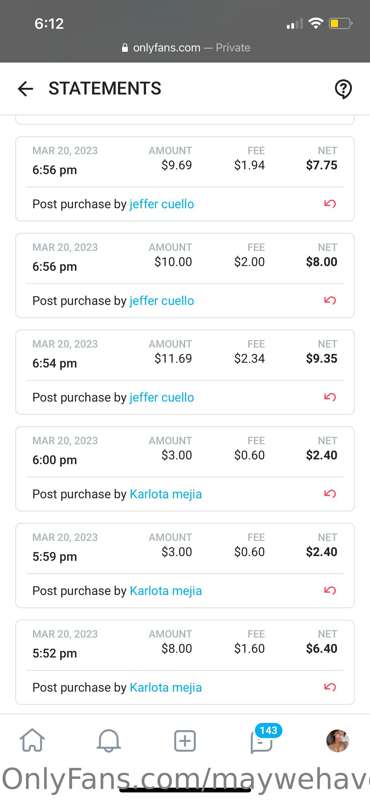Open the Home tab icon
Image resolution: width=370 pixels, height=800 pixels.
tap(32, 740)
